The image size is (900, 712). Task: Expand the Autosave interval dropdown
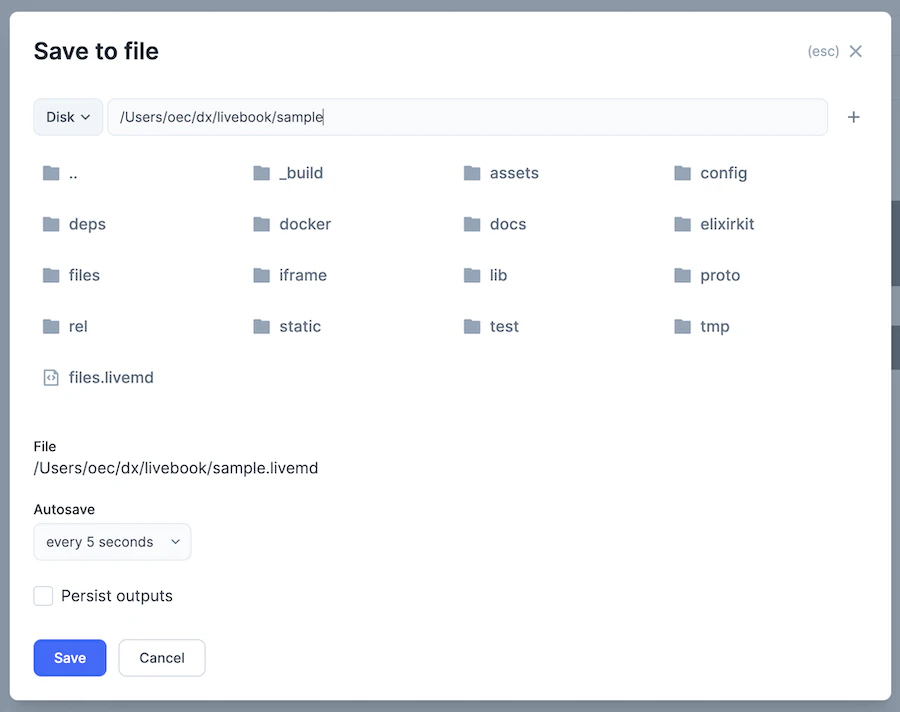[x=112, y=542]
